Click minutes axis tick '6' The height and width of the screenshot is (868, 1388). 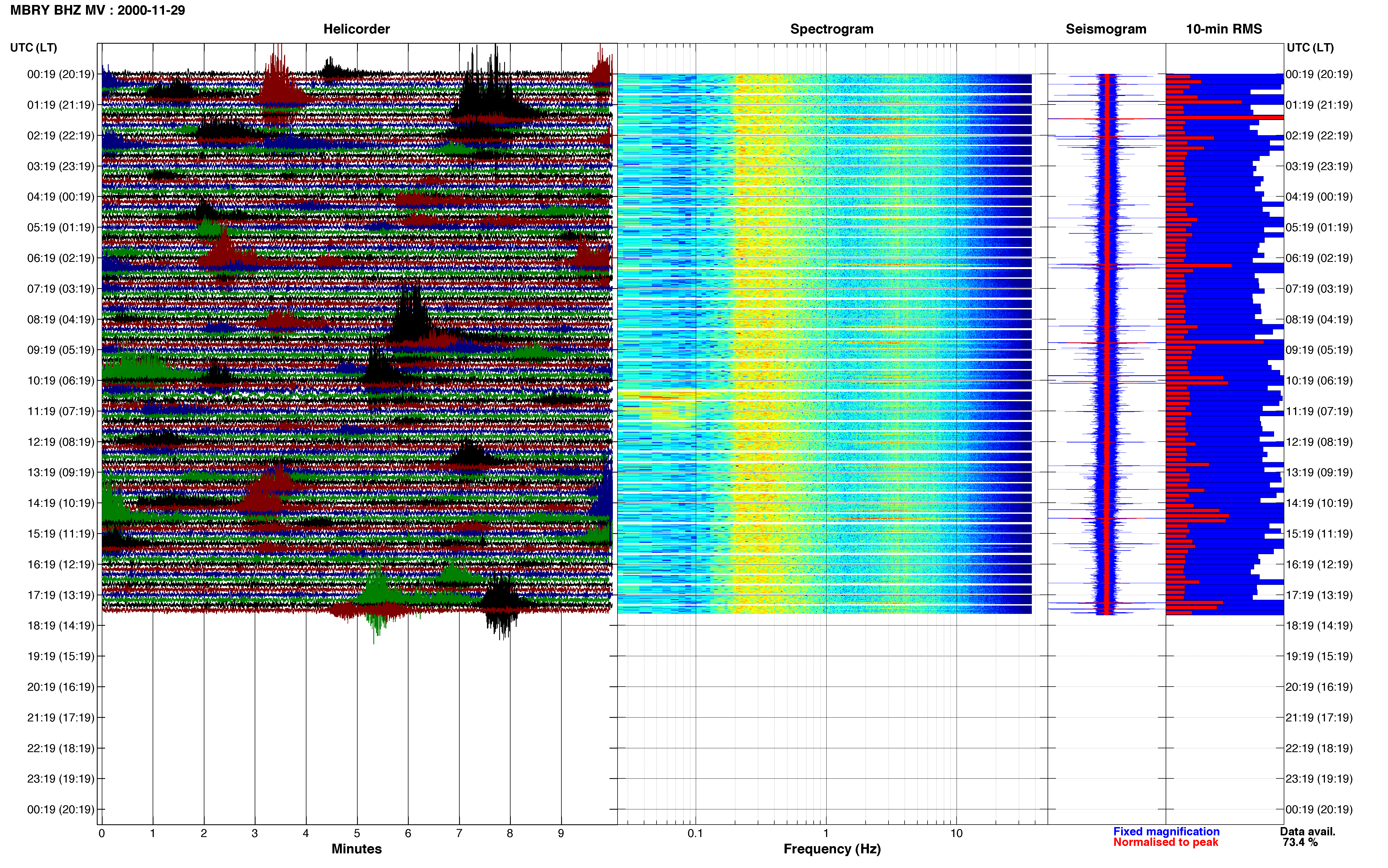pyautogui.click(x=408, y=833)
